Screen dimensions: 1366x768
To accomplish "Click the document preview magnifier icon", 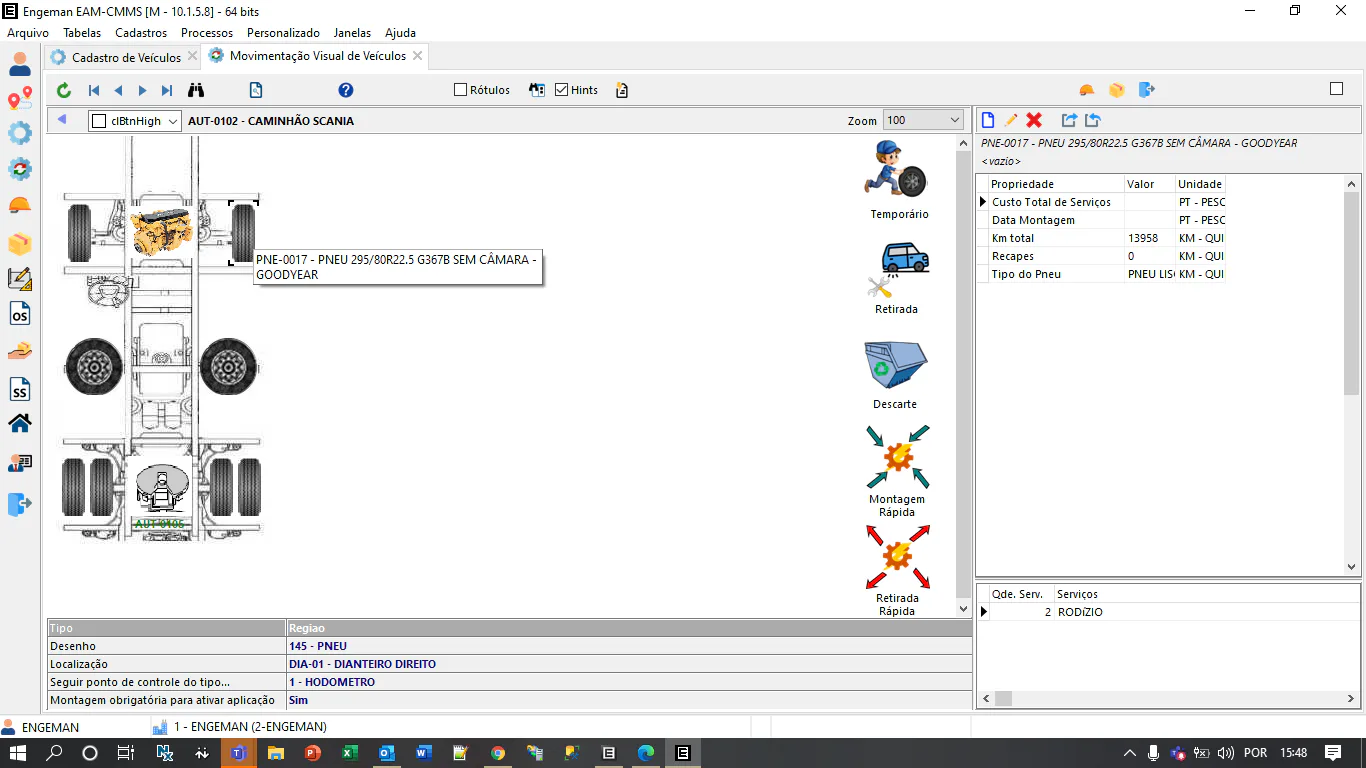I will tap(256, 90).
